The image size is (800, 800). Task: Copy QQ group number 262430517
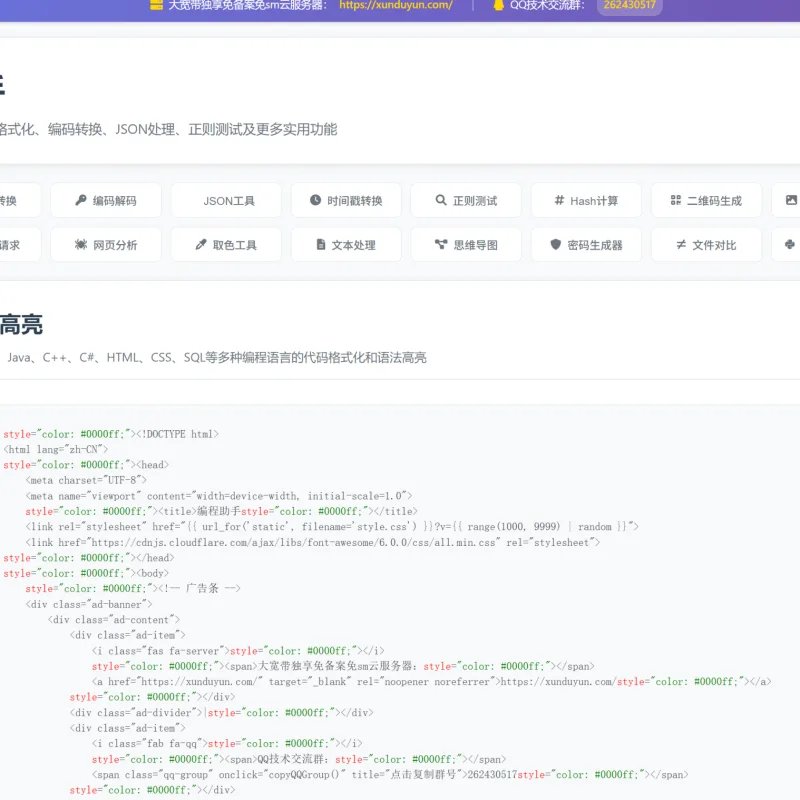630,6
